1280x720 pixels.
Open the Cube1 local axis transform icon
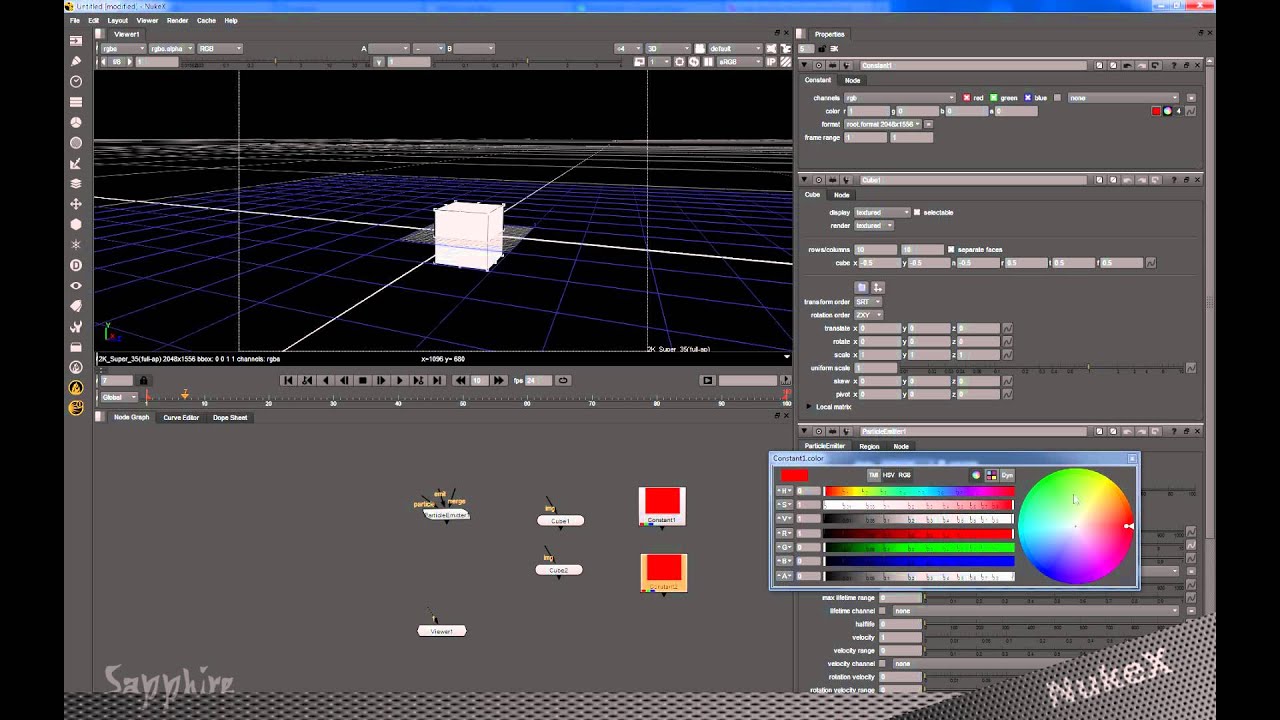[878, 287]
